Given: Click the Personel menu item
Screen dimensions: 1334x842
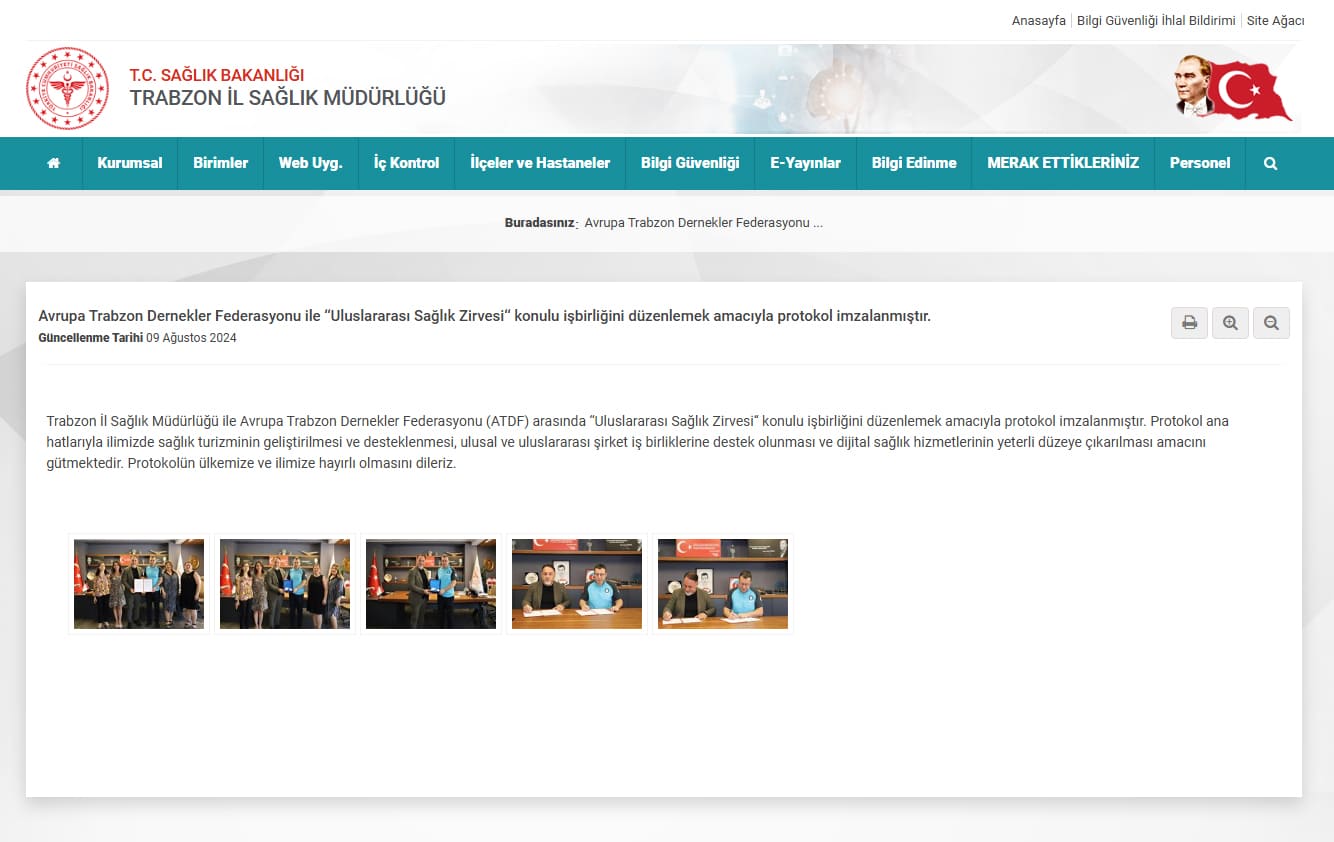Looking at the screenshot, I should pyautogui.click(x=1199, y=163).
